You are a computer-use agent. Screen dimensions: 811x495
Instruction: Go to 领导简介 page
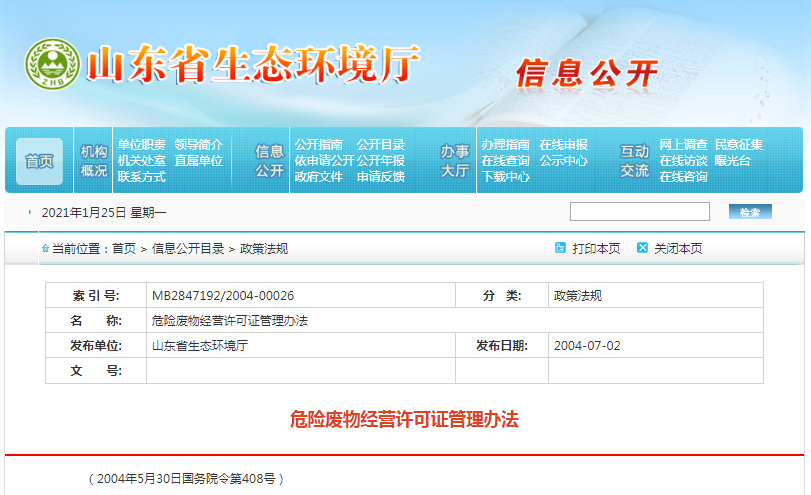199,144
